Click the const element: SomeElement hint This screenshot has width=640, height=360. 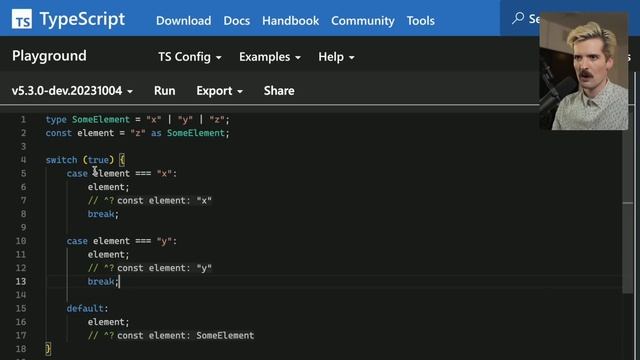(186, 336)
